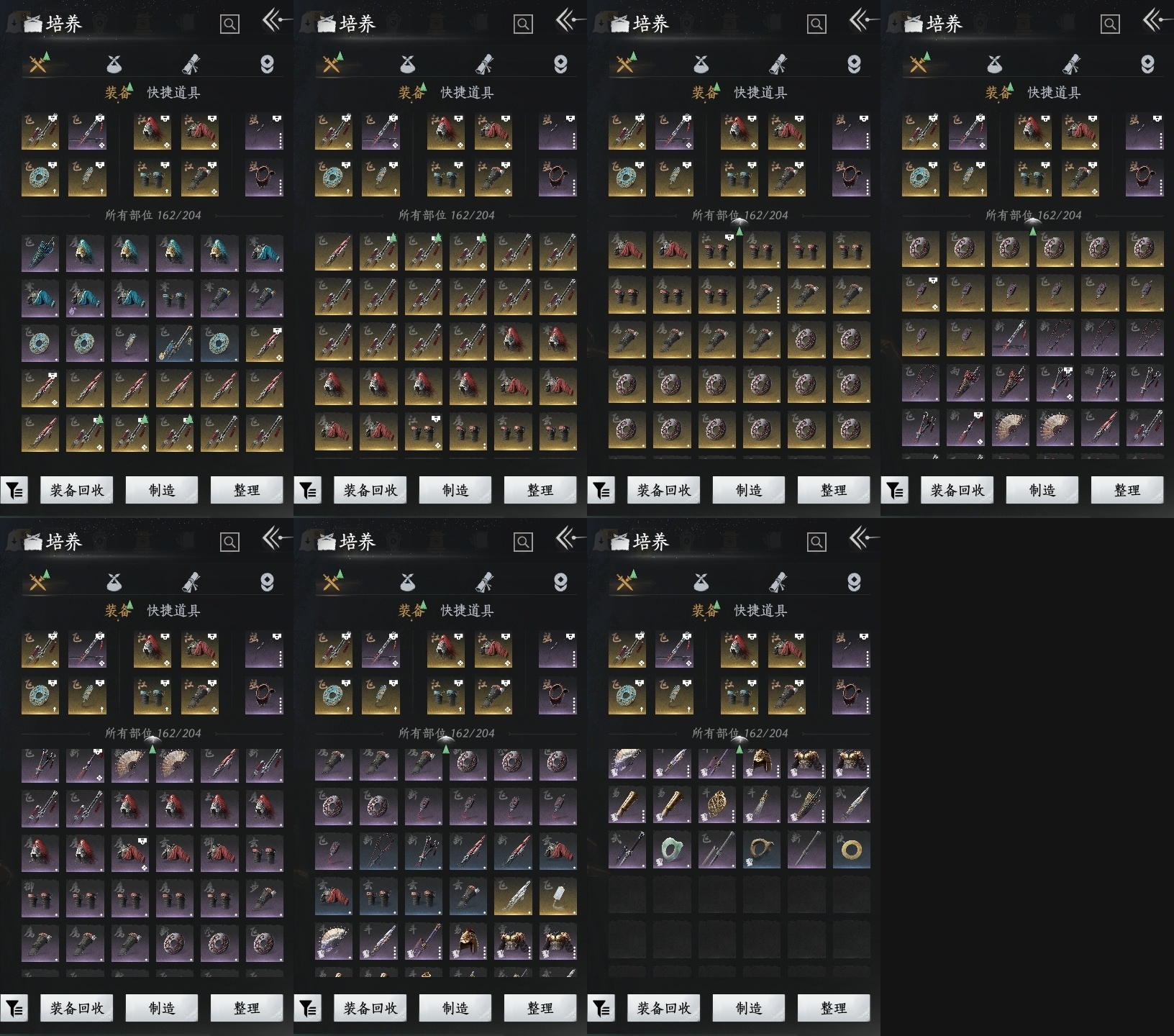Open search in the third bottom-row panel
The height and width of the screenshot is (1036, 1174).
point(816,542)
